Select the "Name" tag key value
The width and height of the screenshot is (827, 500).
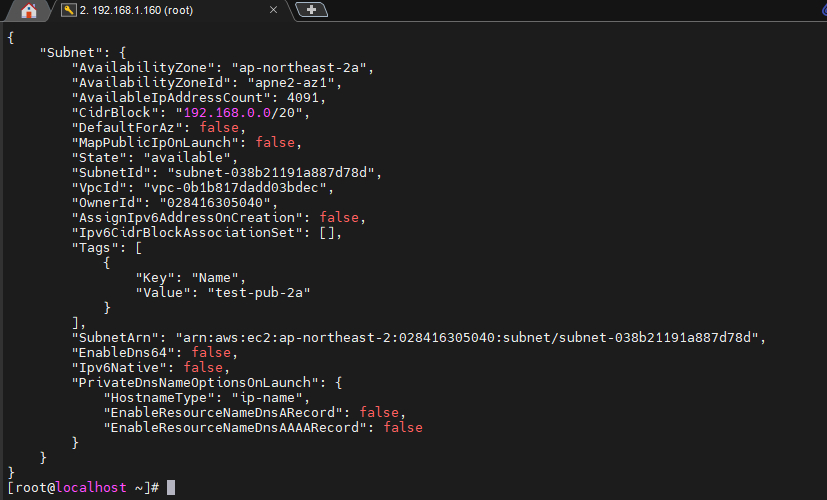[215, 278]
